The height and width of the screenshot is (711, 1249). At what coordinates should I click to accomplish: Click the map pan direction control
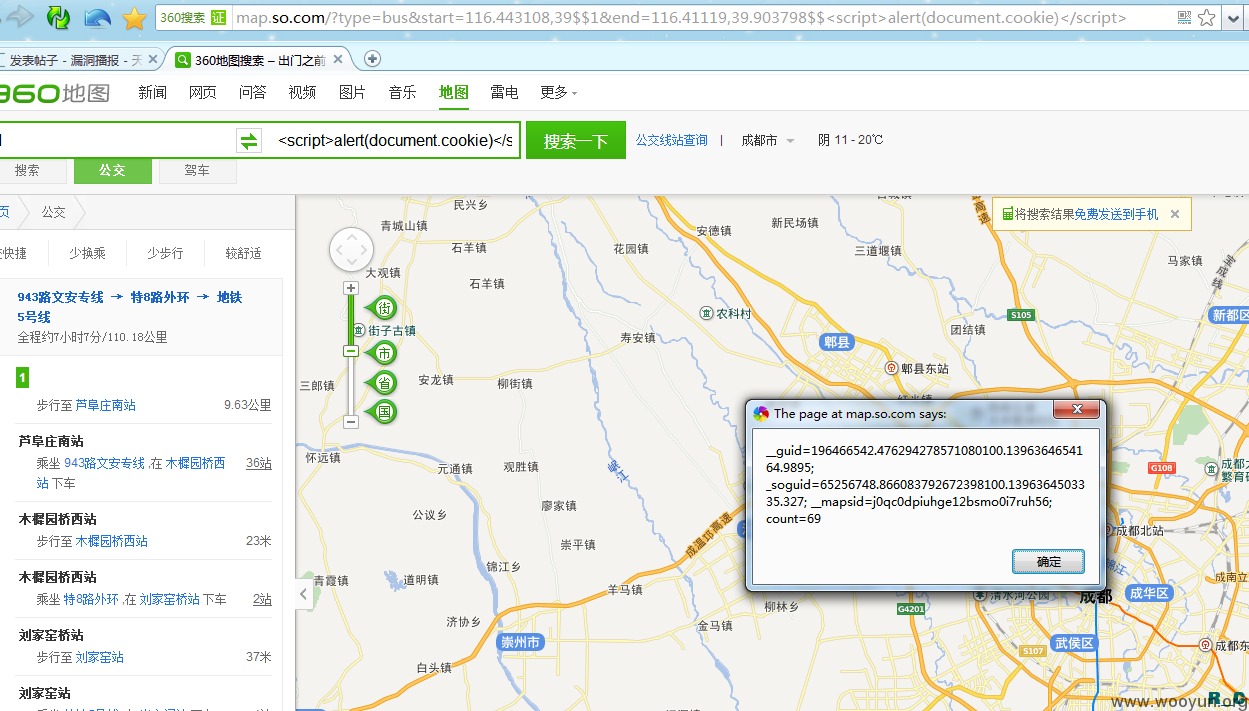[351, 250]
